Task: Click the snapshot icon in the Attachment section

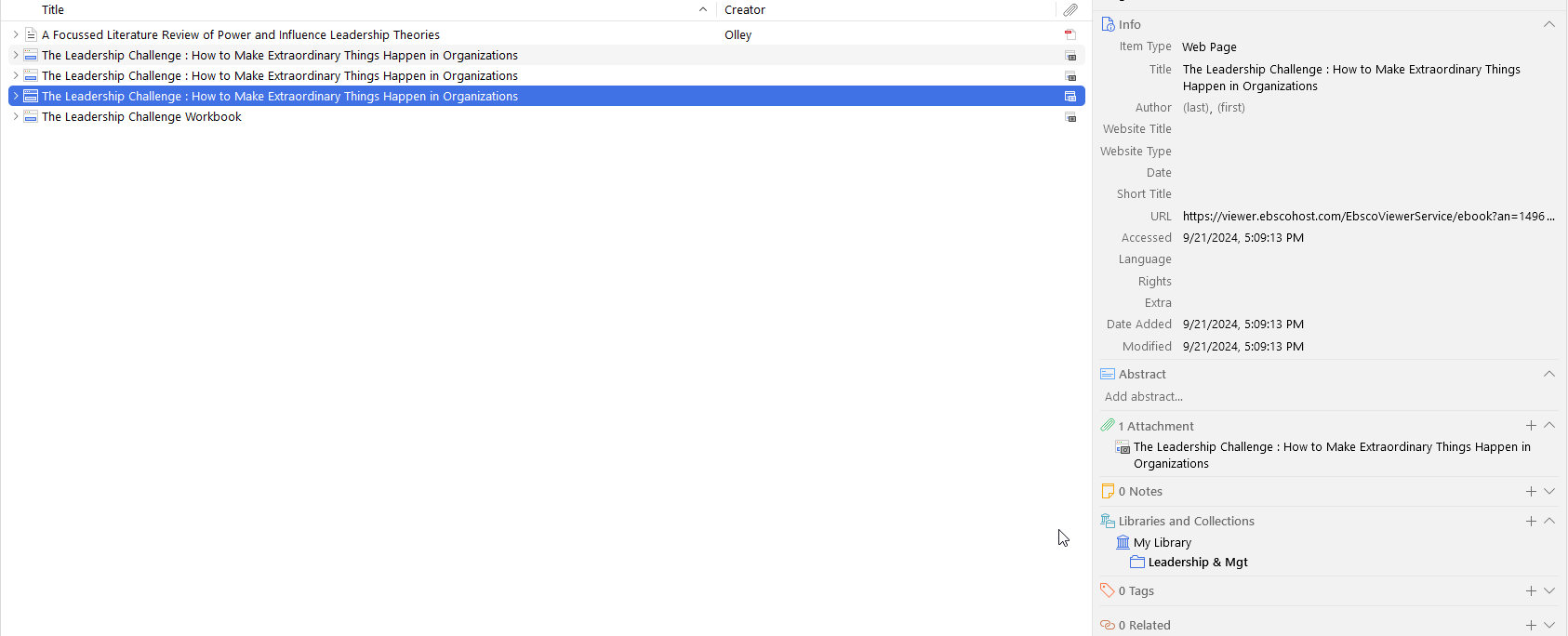Action: [x=1123, y=447]
